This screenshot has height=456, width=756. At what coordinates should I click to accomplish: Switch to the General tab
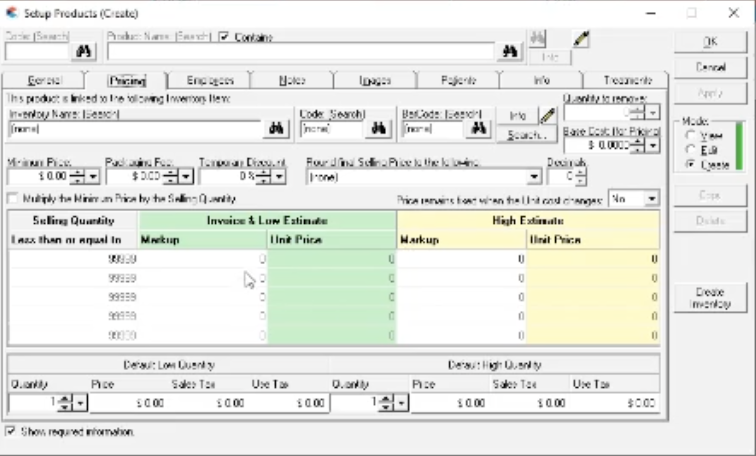(x=45, y=80)
